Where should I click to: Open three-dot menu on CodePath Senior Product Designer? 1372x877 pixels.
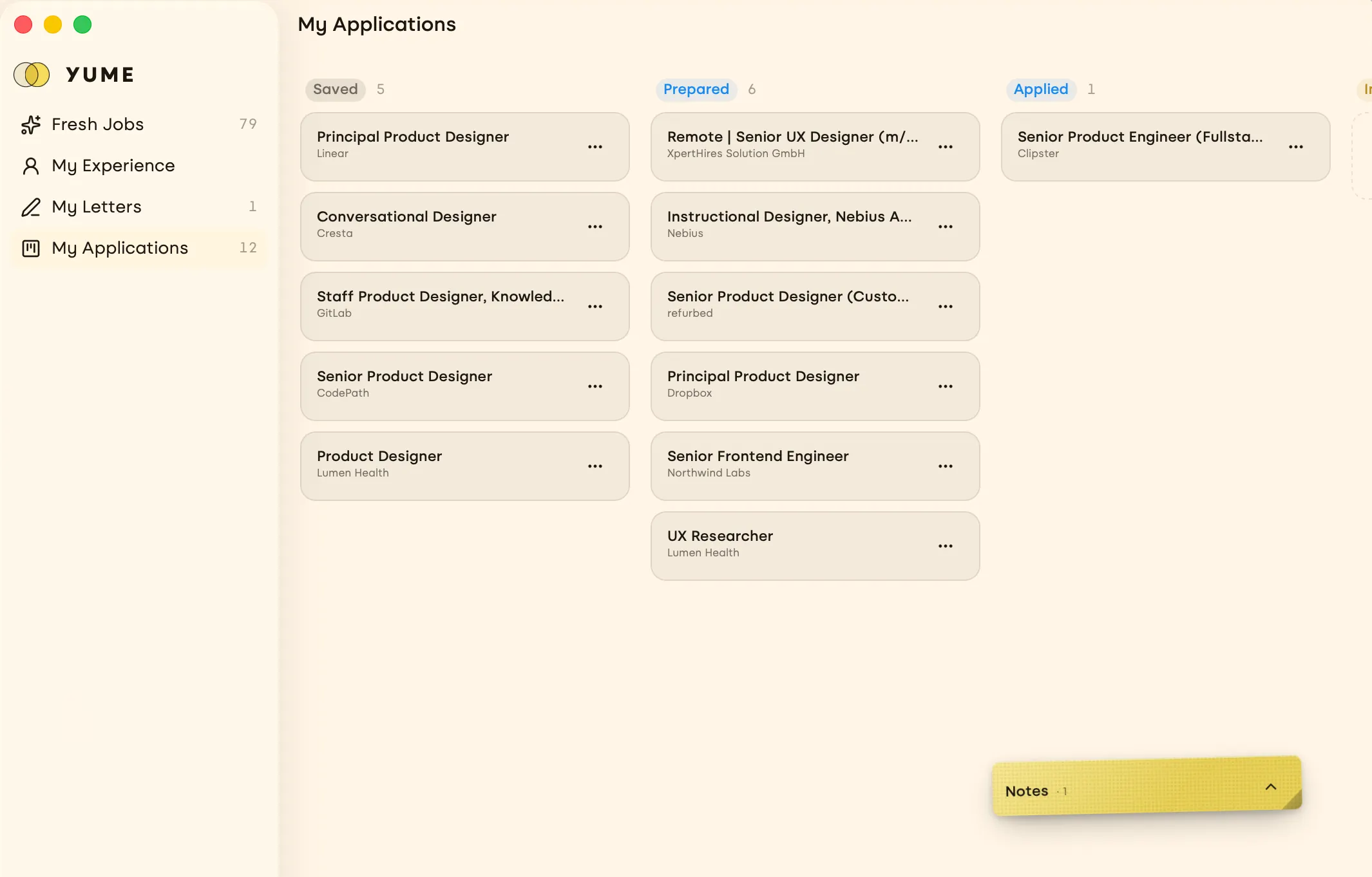tap(595, 386)
